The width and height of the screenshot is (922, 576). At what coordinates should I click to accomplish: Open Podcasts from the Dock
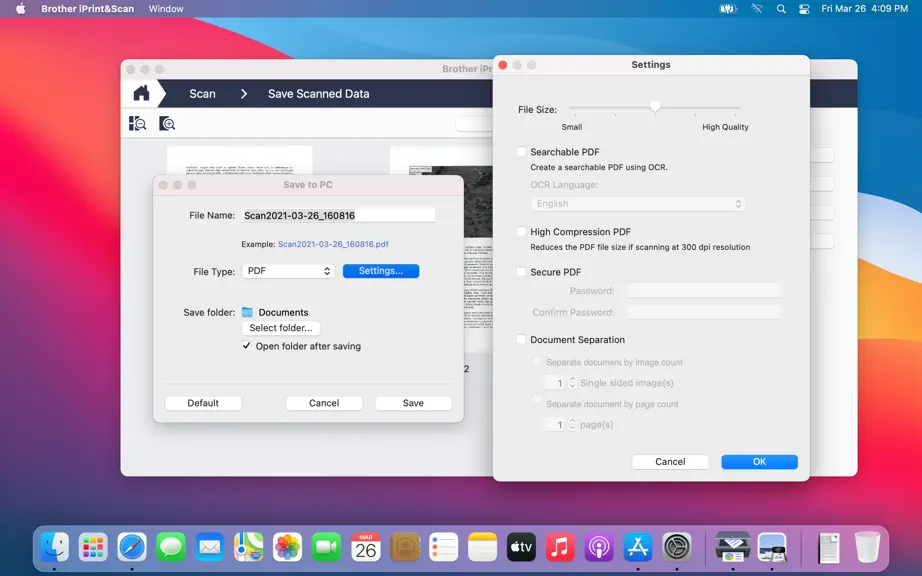click(599, 547)
